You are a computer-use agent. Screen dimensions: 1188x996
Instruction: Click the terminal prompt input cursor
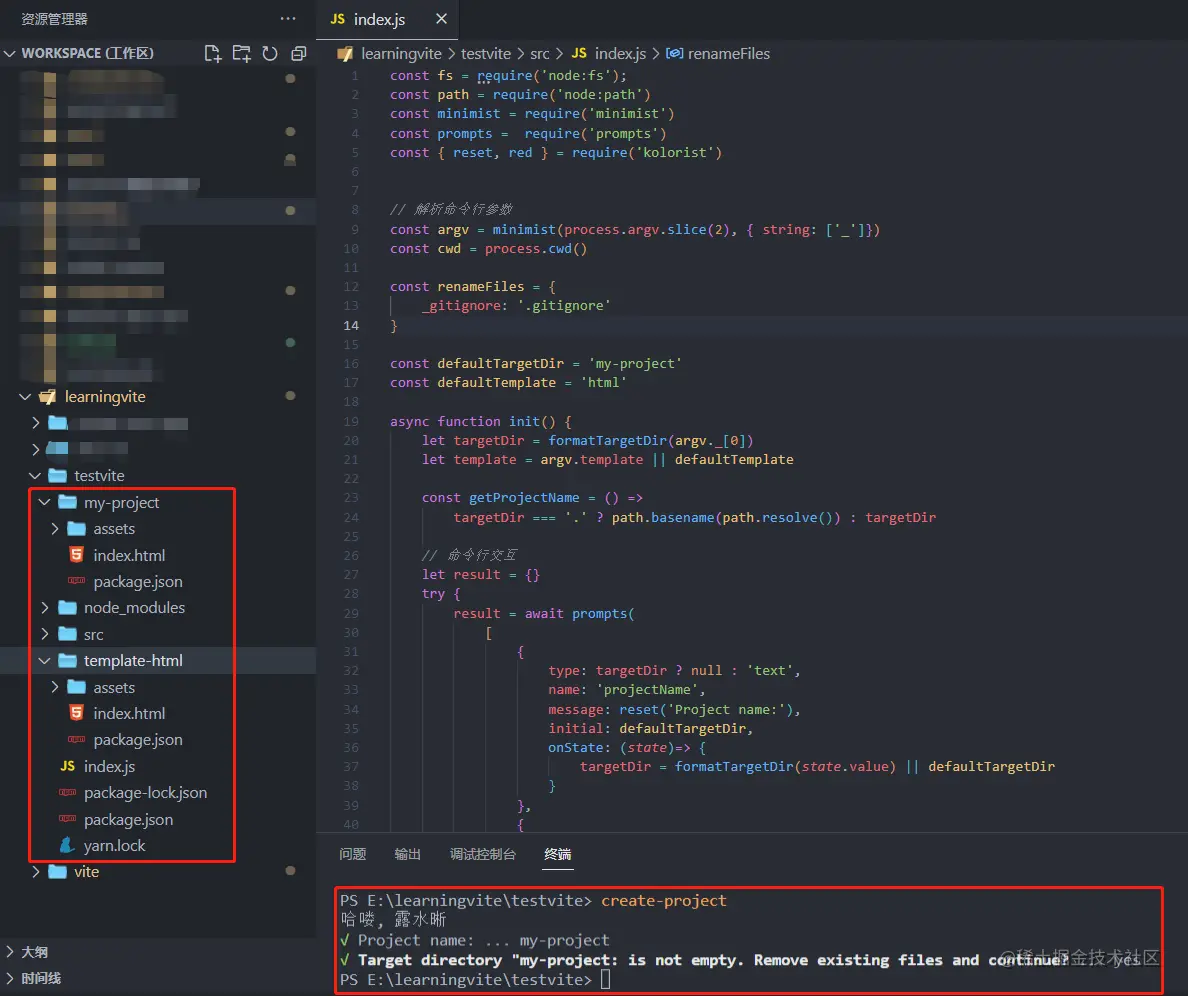pyautogui.click(x=605, y=979)
